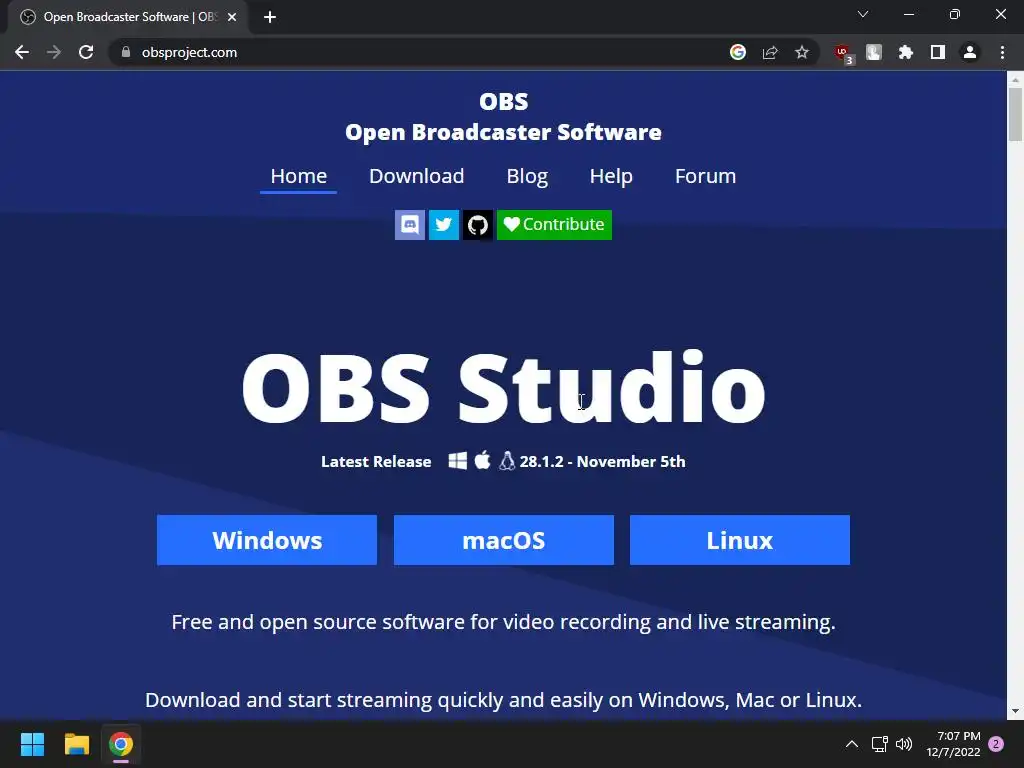
Task: Share this page via share icon
Action: (770, 52)
